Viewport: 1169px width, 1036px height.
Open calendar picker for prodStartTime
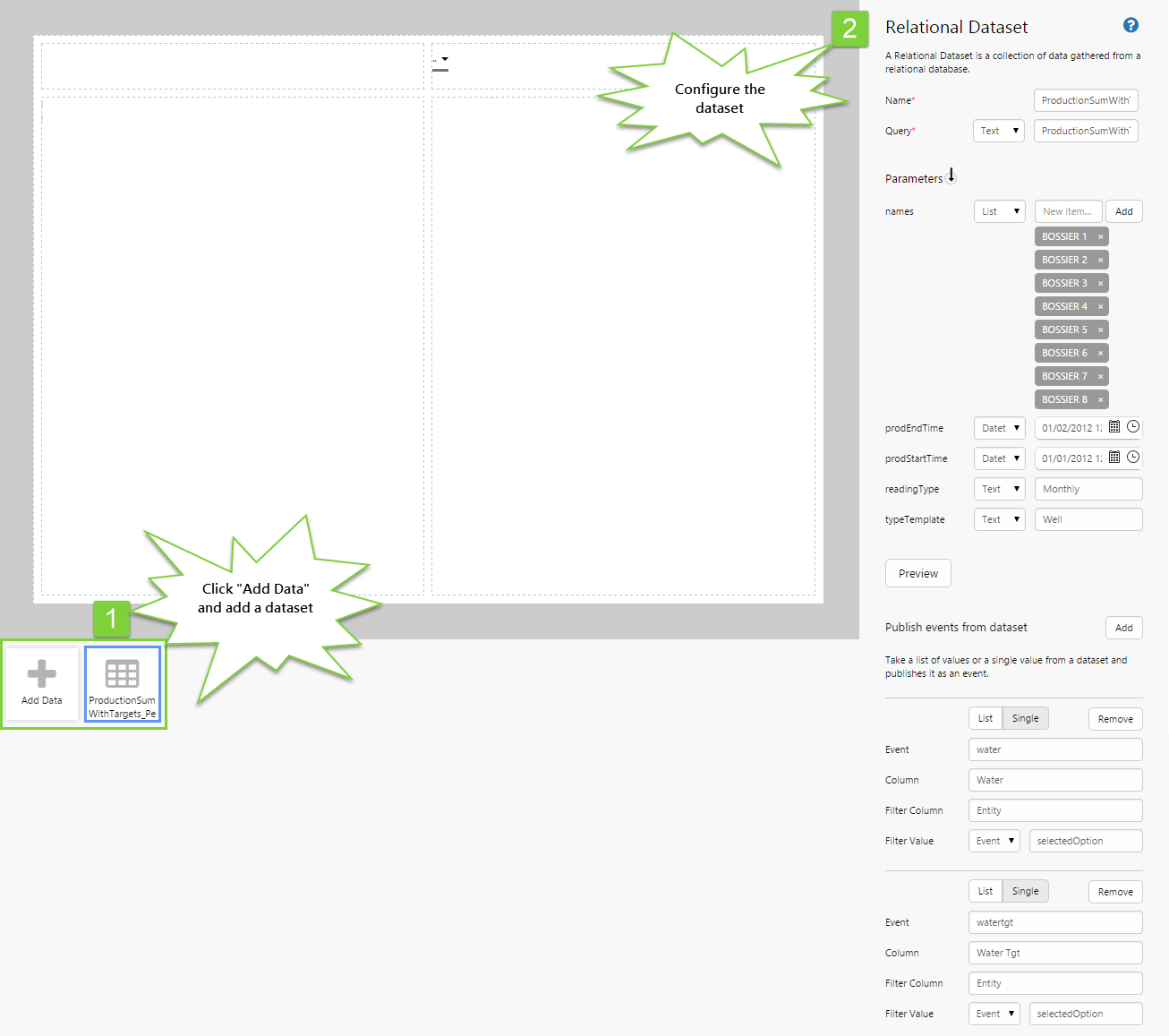coord(1114,458)
